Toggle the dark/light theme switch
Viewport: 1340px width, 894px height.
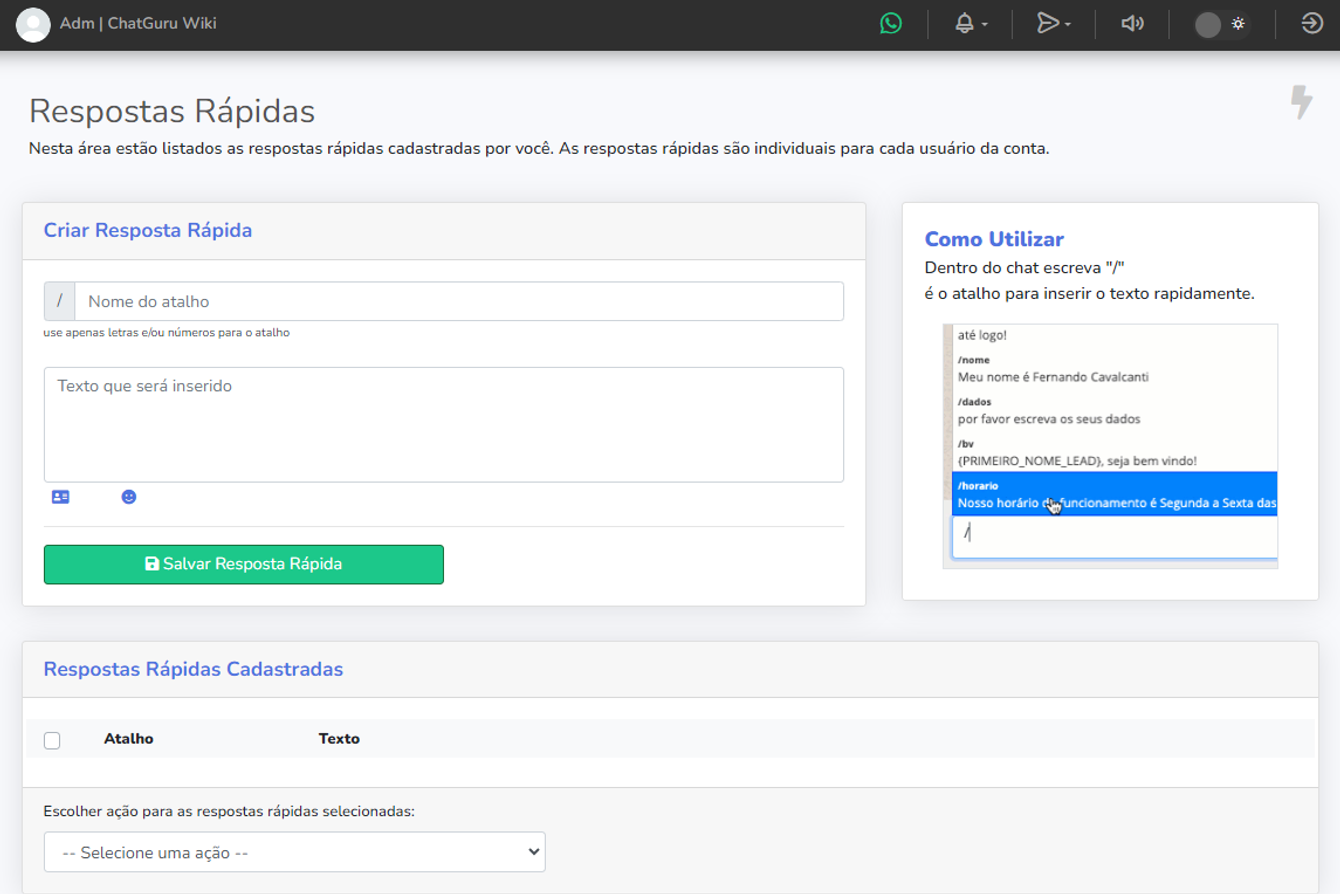1221,24
